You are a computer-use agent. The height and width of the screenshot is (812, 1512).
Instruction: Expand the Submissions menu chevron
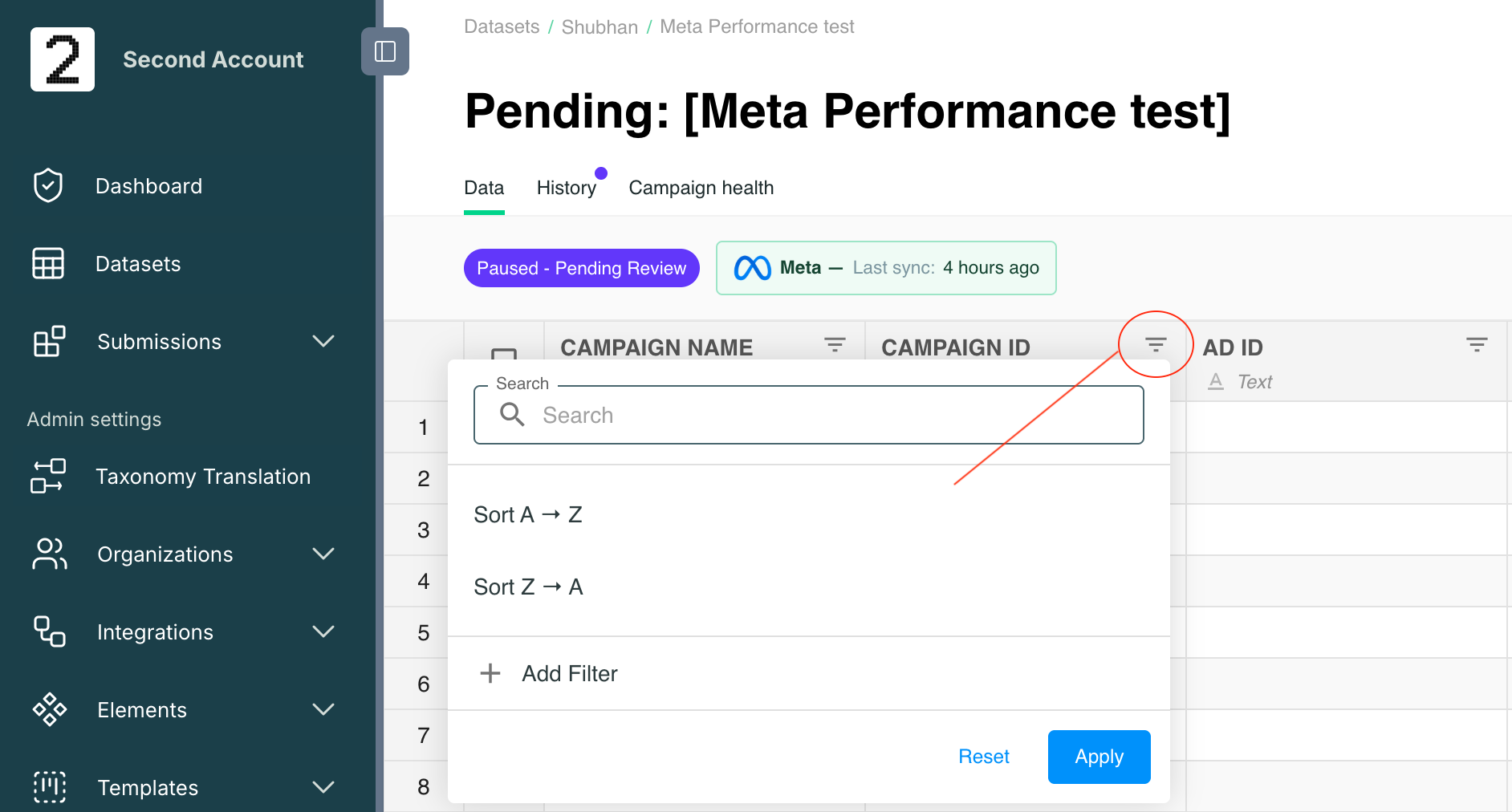pyautogui.click(x=323, y=341)
